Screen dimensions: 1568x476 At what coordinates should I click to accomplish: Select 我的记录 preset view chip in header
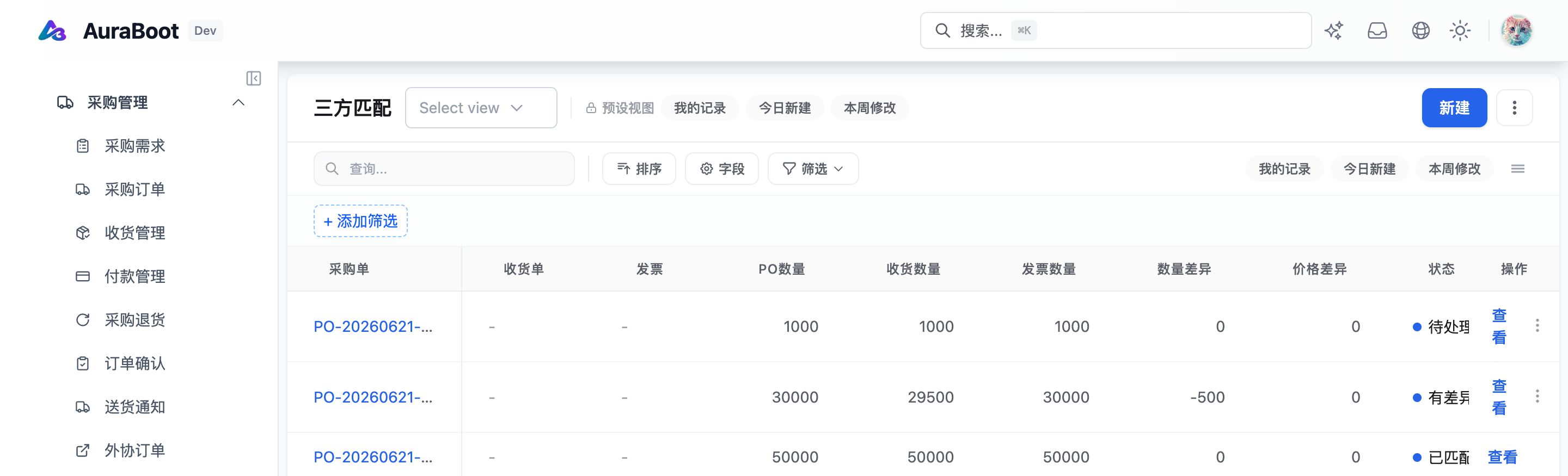pyautogui.click(x=700, y=108)
